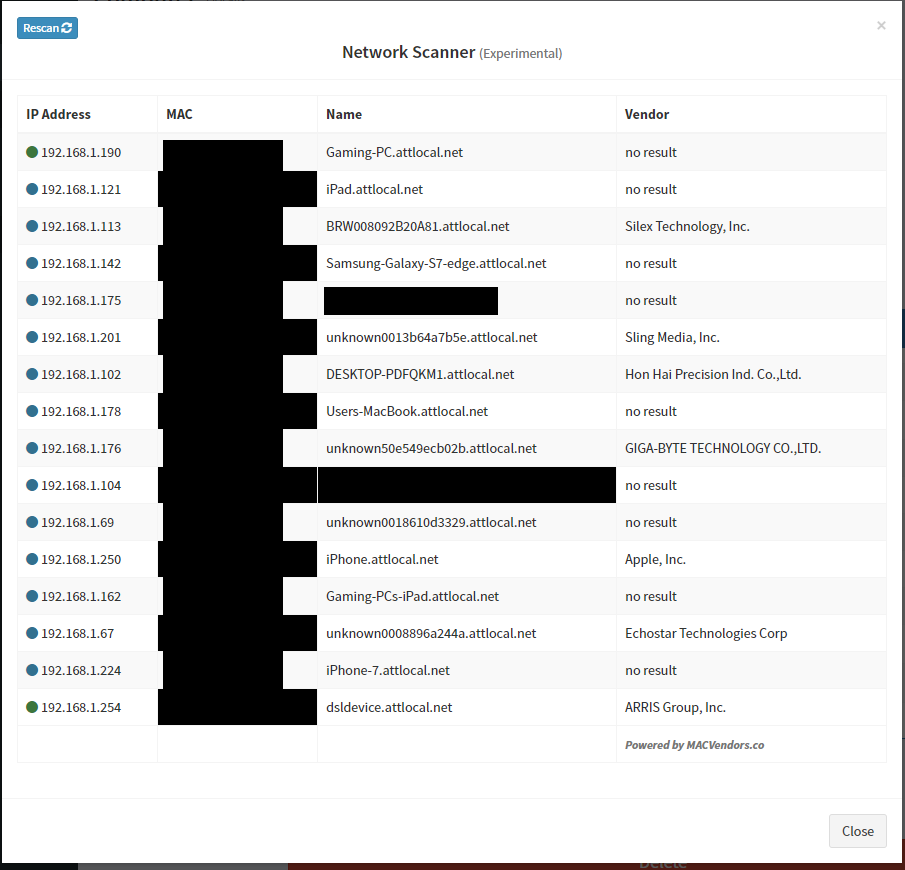Click status dot beside 192.168.1.250
The image size is (905, 870).
click(32, 559)
